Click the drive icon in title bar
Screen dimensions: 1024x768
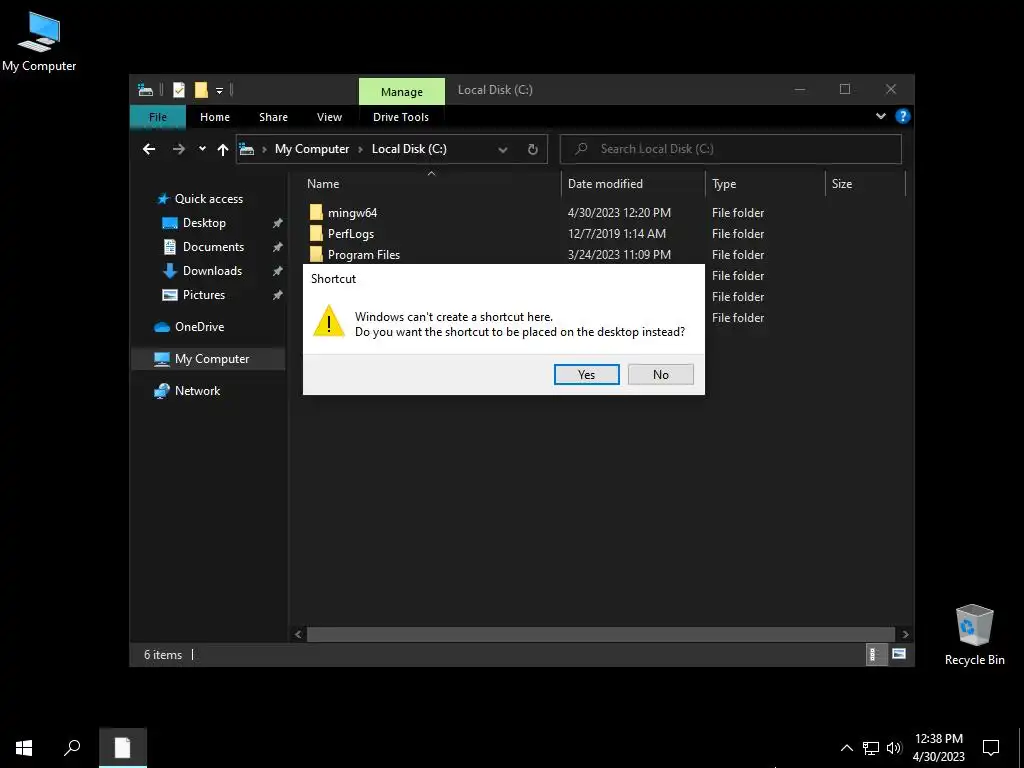[146, 90]
